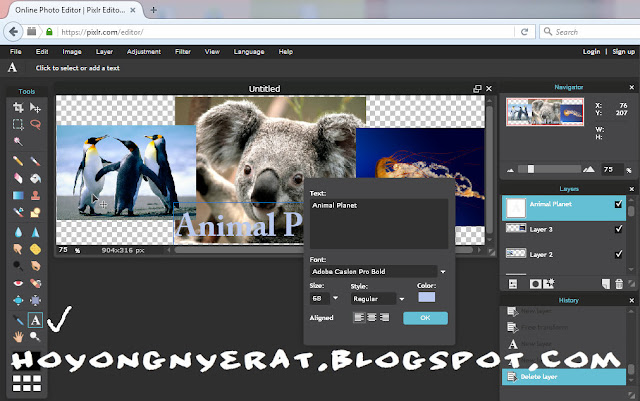Select the Color Picker eyedropper tool
The width and height of the screenshot is (640, 401).
click(x=18, y=320)
